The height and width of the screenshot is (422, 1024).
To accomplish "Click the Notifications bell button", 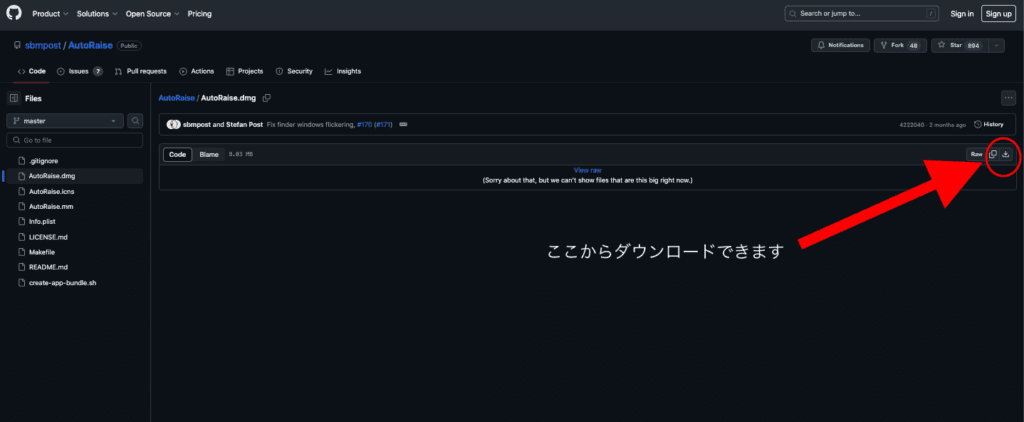I will (x=840, y=45).
